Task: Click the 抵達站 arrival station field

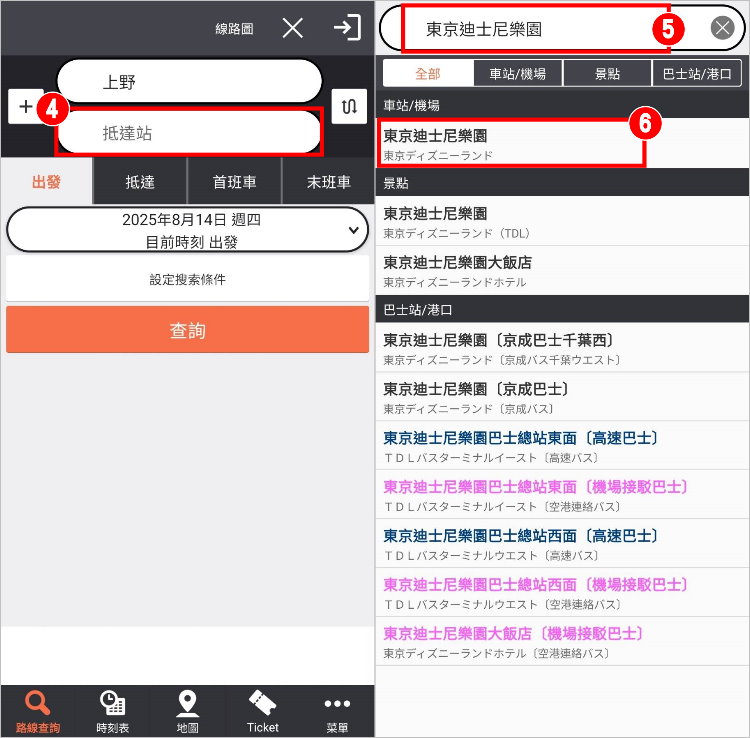Action: [x=189, y=132]
